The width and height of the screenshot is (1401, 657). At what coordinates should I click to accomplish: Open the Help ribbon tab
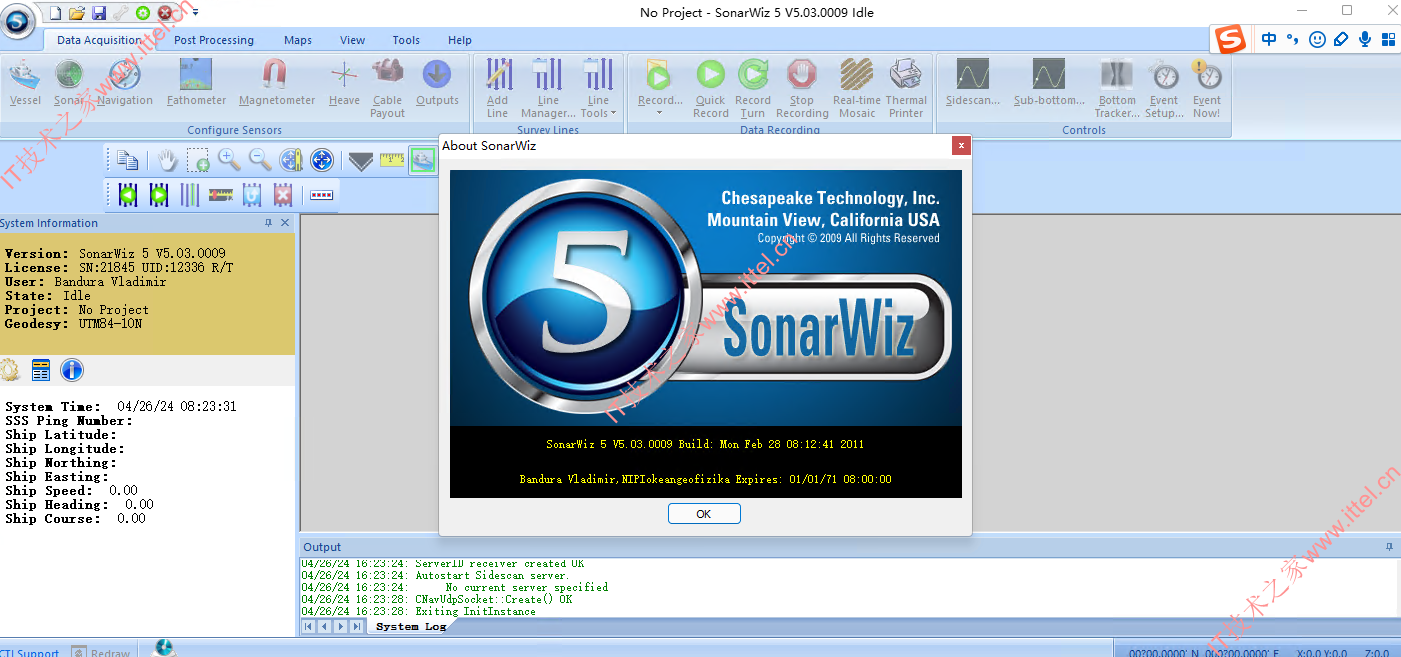[x=460, y=40]
